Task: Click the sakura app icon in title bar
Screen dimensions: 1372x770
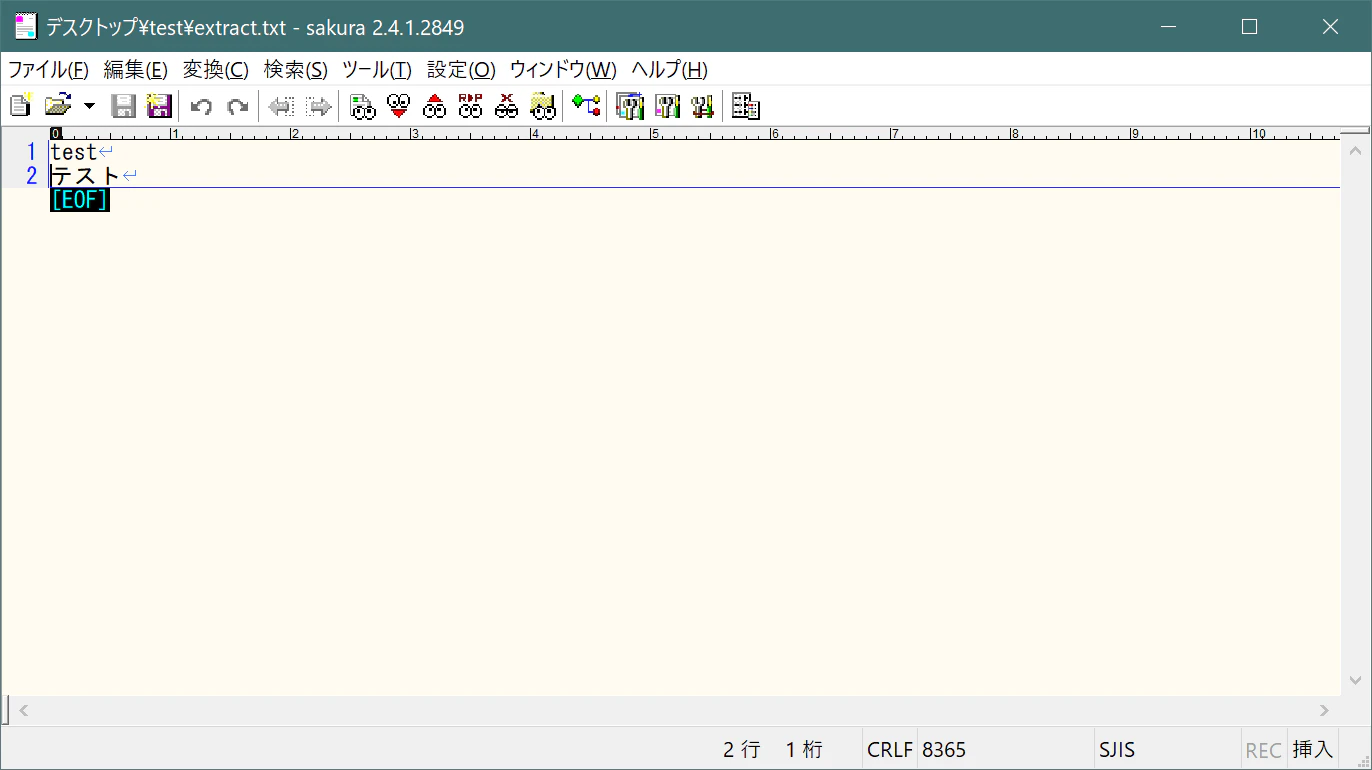Action: pyautogui.click(x=25, y=27)
